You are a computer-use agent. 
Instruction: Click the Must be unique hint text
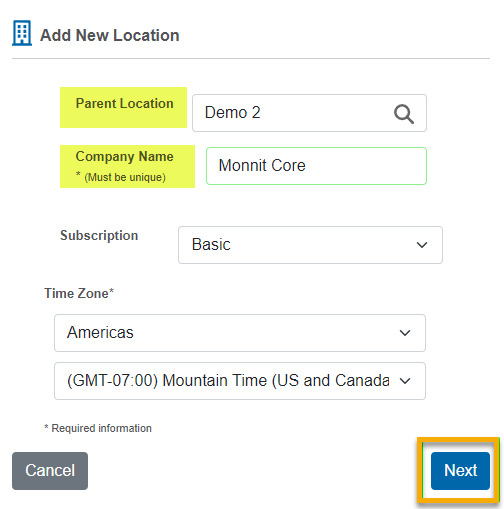[x=125, y=177]
